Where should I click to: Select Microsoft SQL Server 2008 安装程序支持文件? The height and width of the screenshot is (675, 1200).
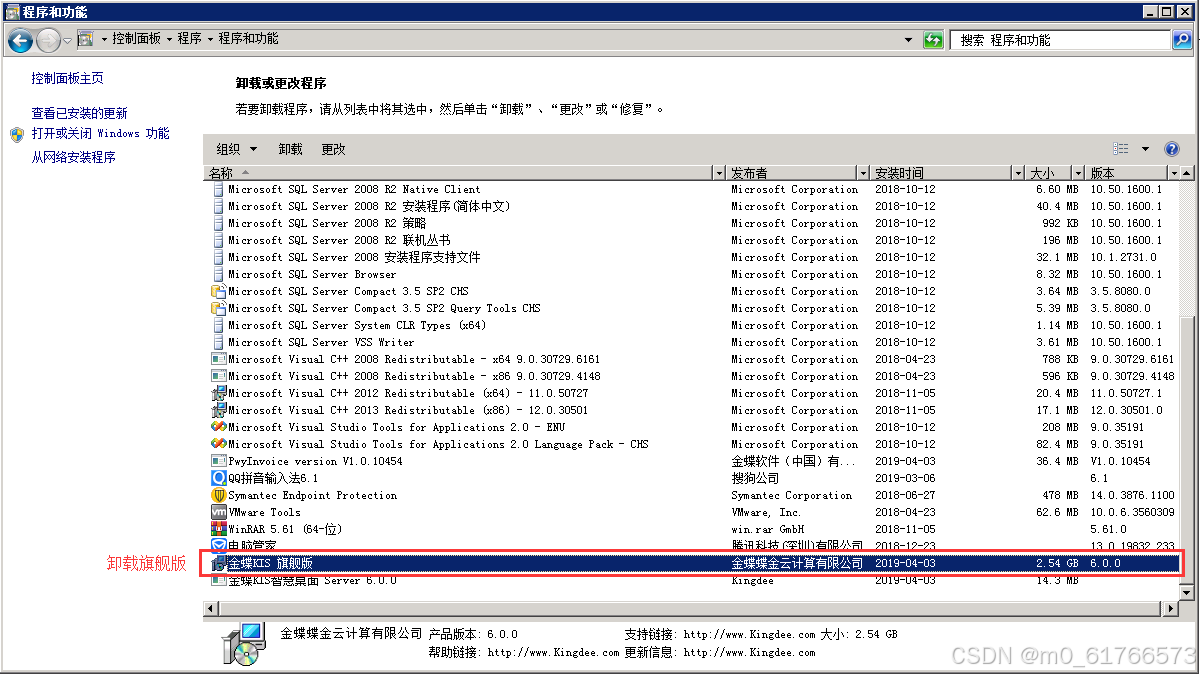pyautogui.click(x=354, y=257)
